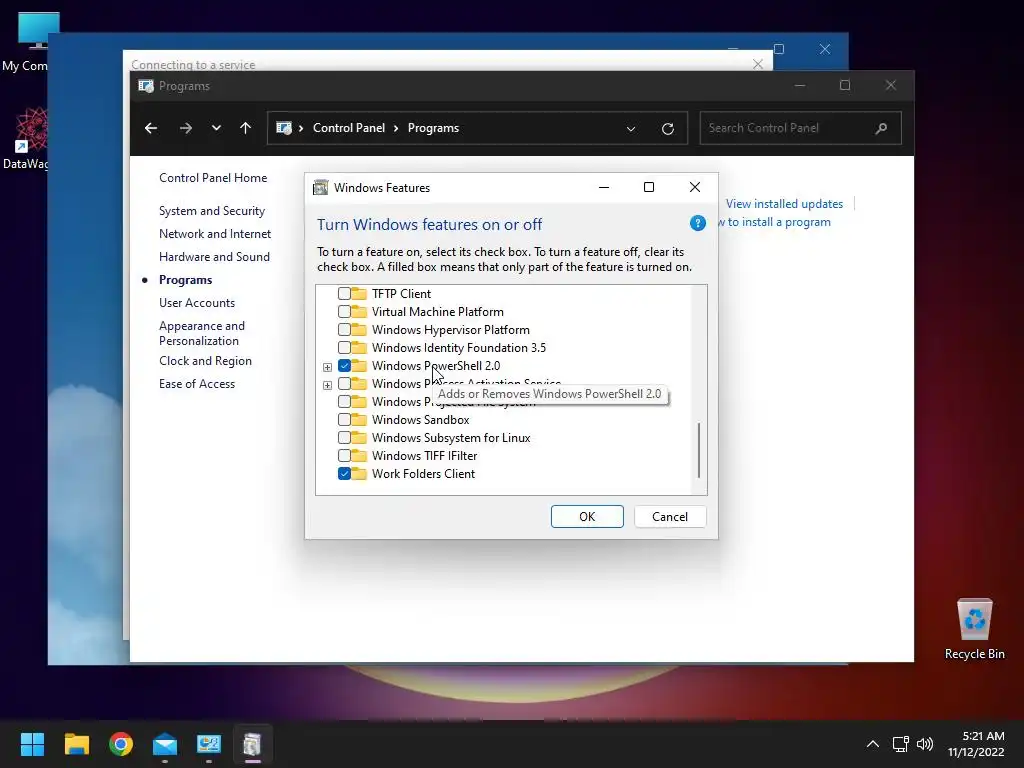Screen dimensions: 1024x768
Task: Click the folder icon beside Windows Sandbox
Action: pos(359,419)
